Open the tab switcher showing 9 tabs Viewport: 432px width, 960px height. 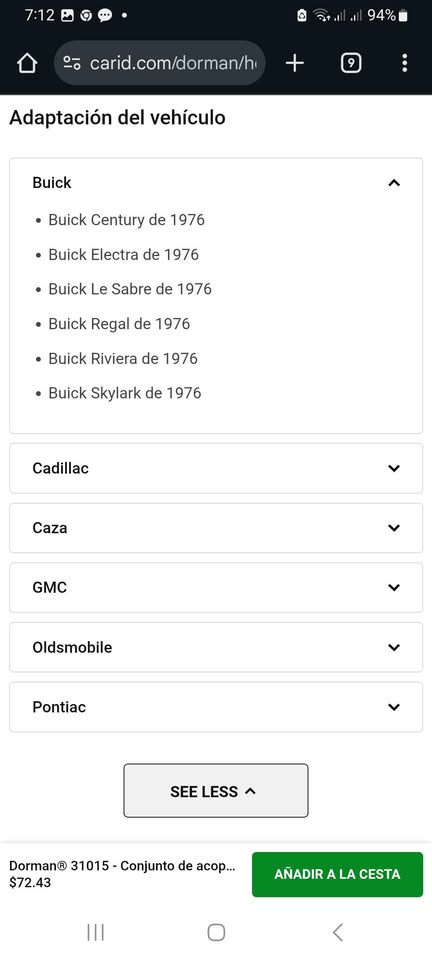coord(351,63)
